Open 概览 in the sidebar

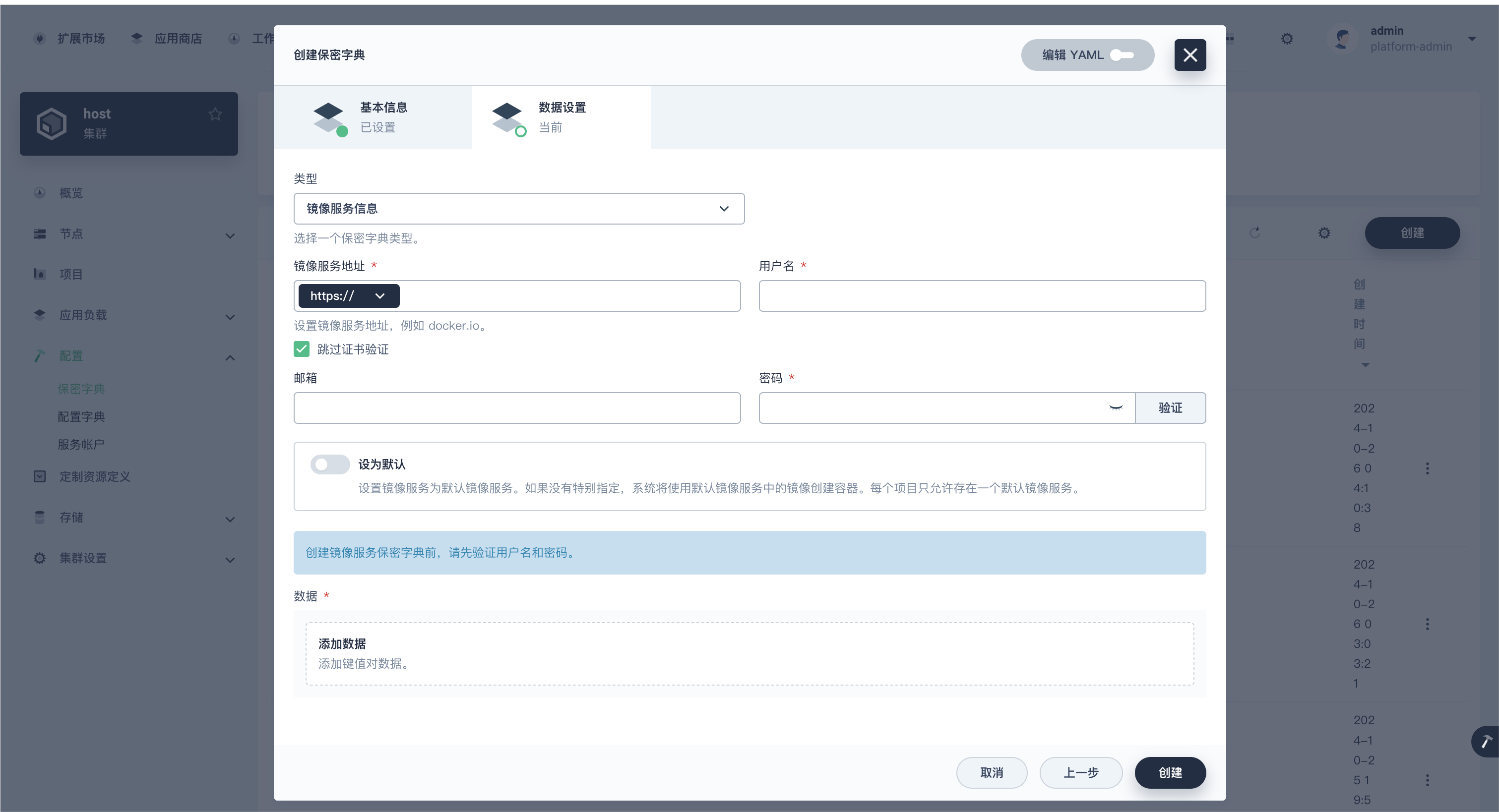click(x=71, y=192)
